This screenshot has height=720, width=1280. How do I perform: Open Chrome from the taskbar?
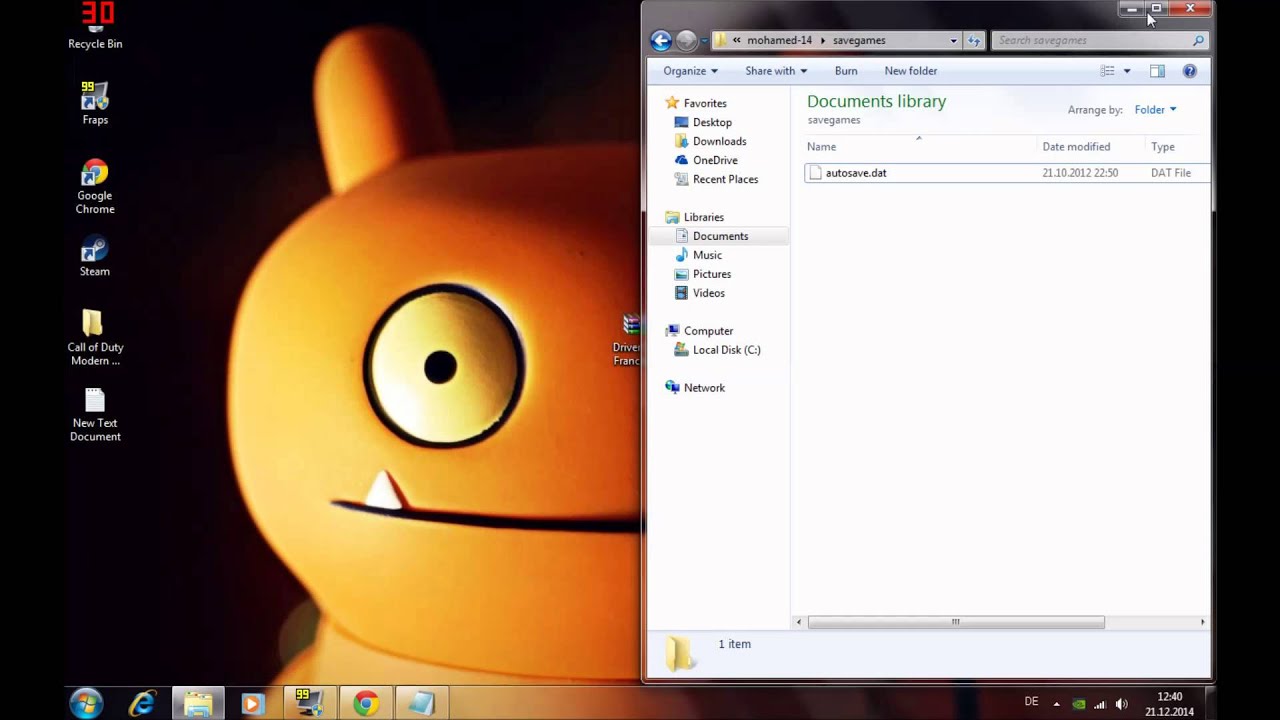pyautogui.click(x=365, y=704)
